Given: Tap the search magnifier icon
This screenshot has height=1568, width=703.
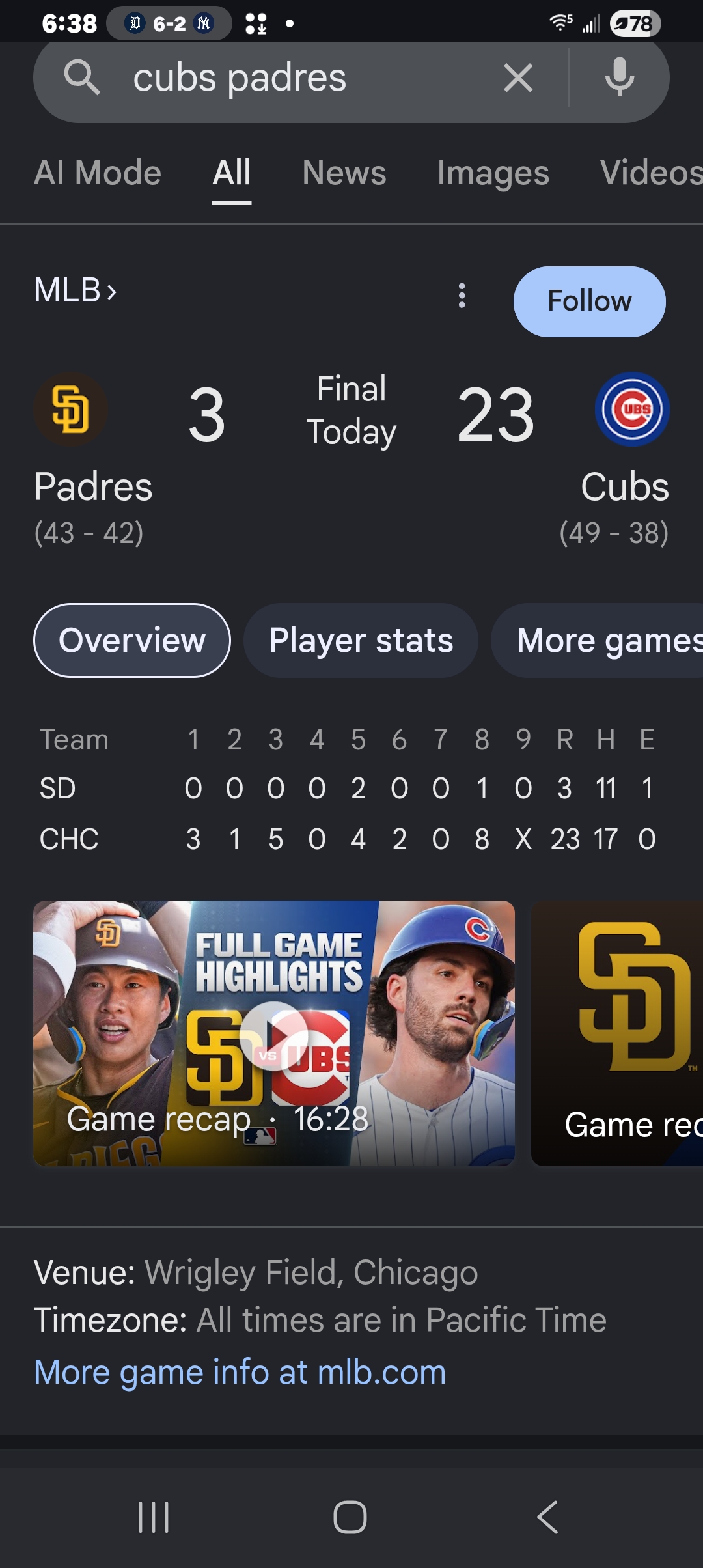Looking at the screenshot, I should tap(82, 77).
